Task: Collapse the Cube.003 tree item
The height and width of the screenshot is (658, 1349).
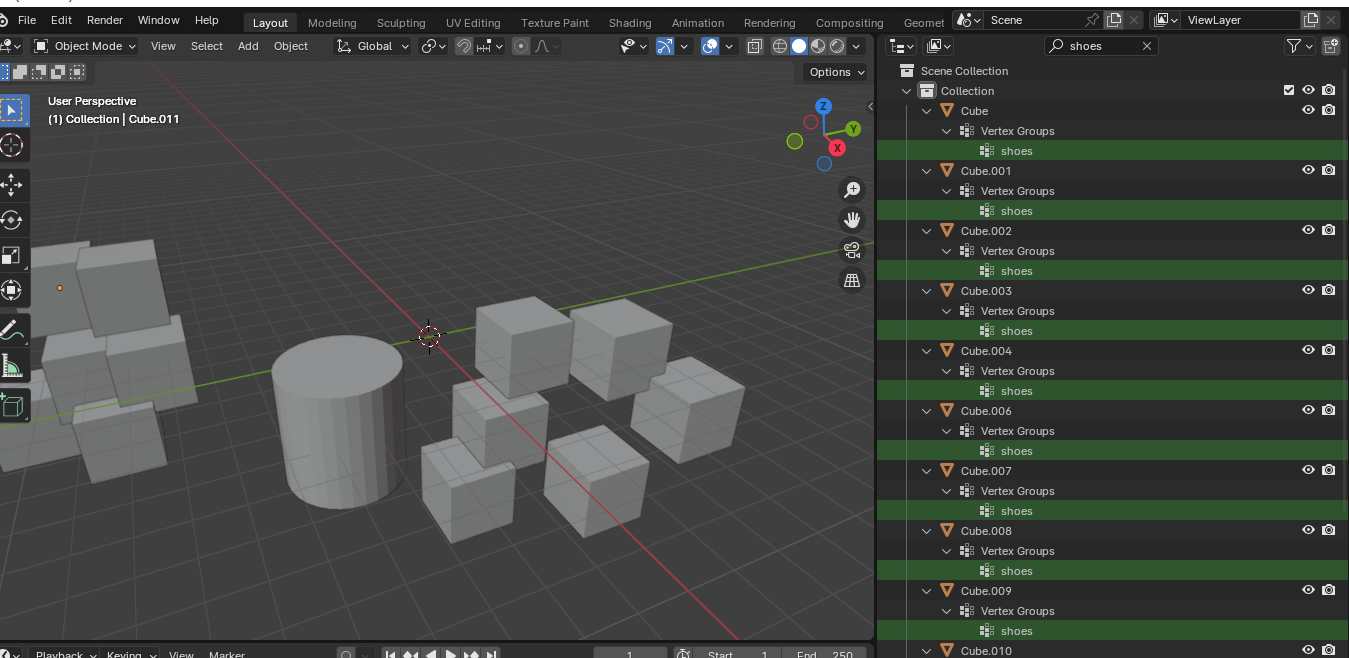Action: click(927, 291)
